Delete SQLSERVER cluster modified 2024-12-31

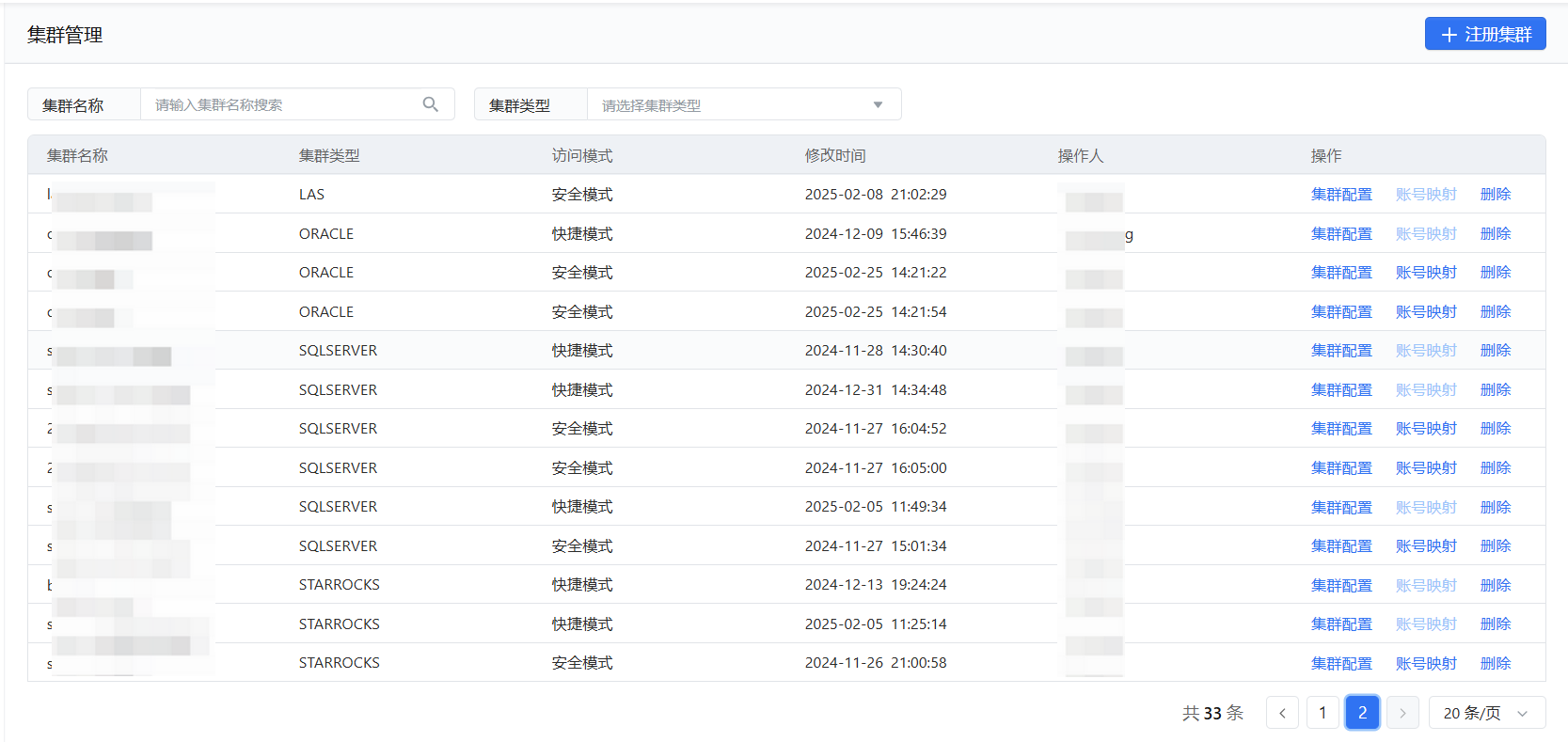click(x=1495, y=390)
